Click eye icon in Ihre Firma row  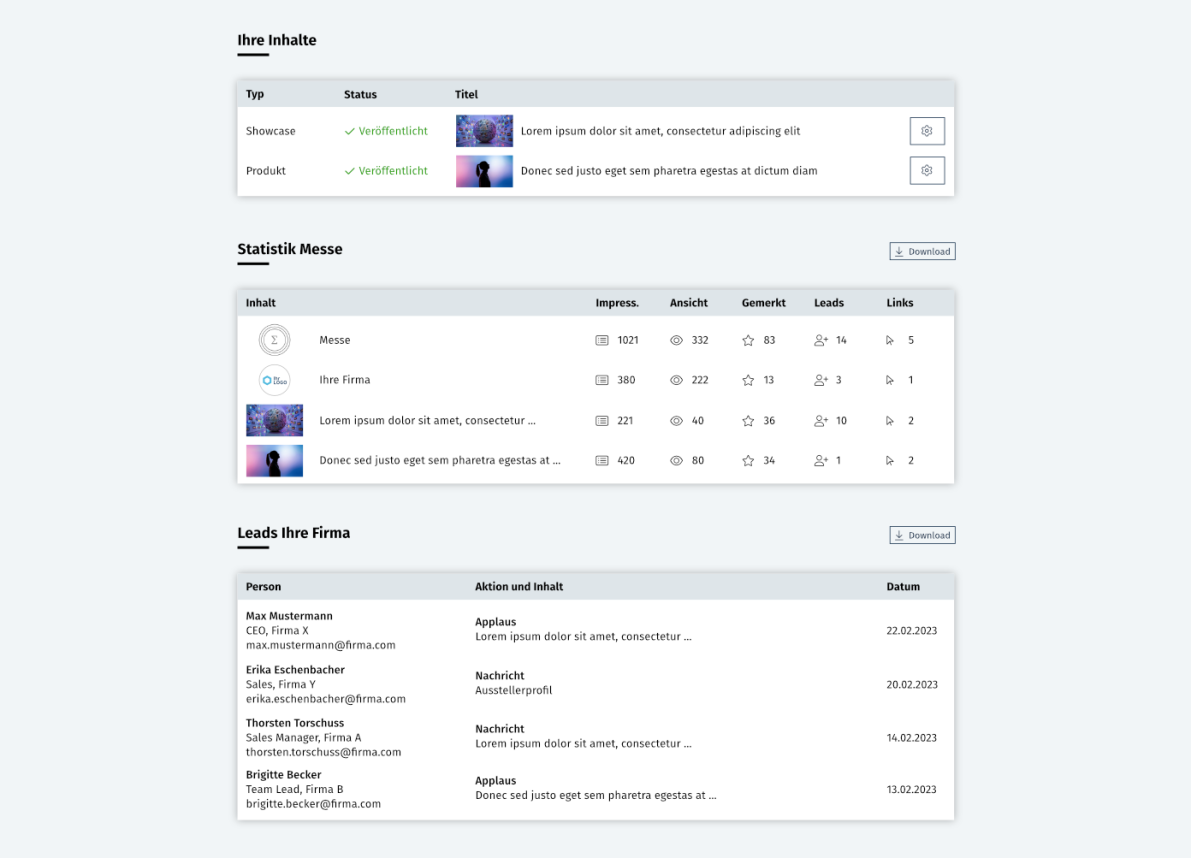click(x=676, y=380)
